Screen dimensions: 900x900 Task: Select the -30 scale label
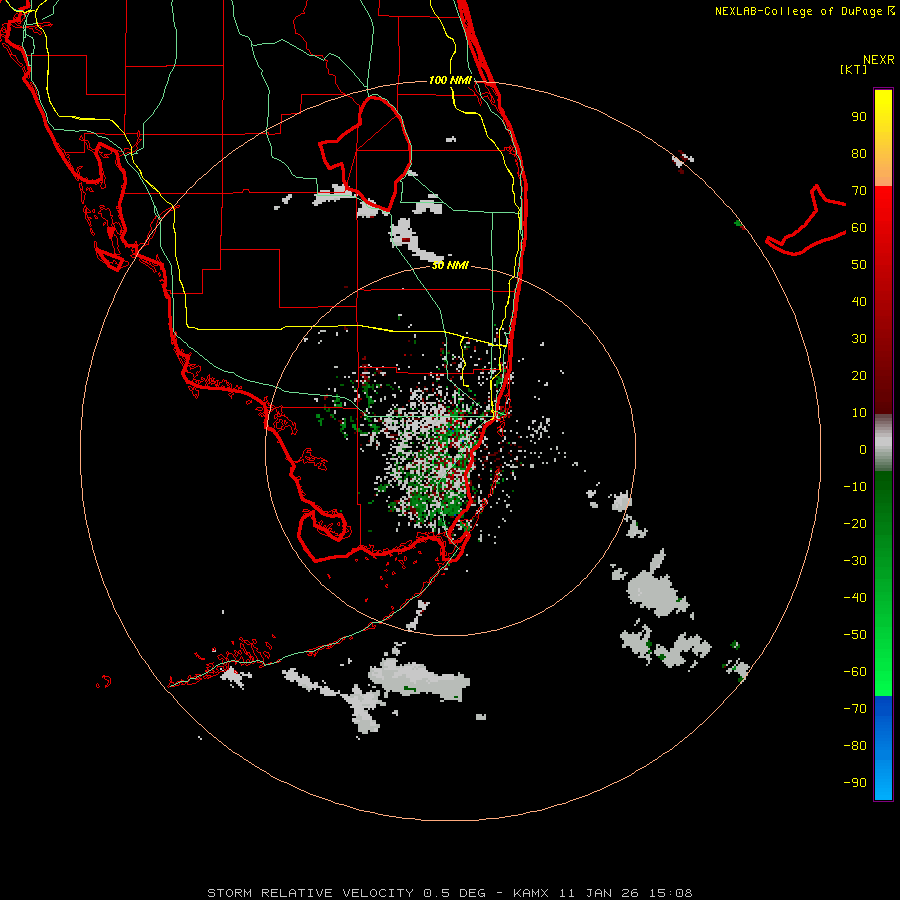point(855,561)
